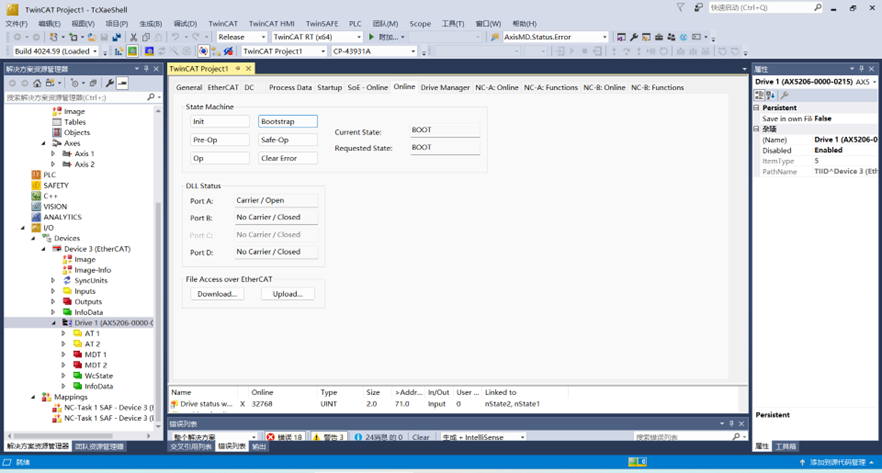Image resolution: width=882 pixels, height=473 pixels.
Task: Expand the SyncUnits tree node
Action: pos(53,280)
